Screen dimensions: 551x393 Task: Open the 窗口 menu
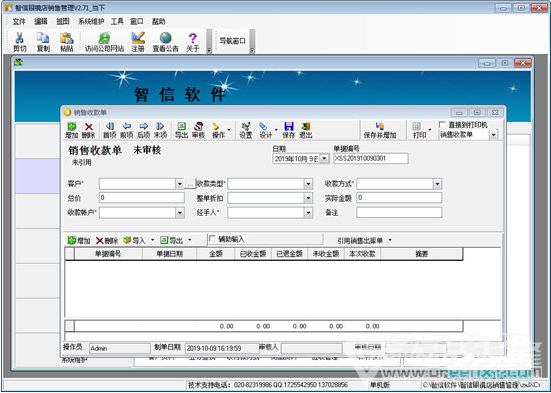point(137,21)
